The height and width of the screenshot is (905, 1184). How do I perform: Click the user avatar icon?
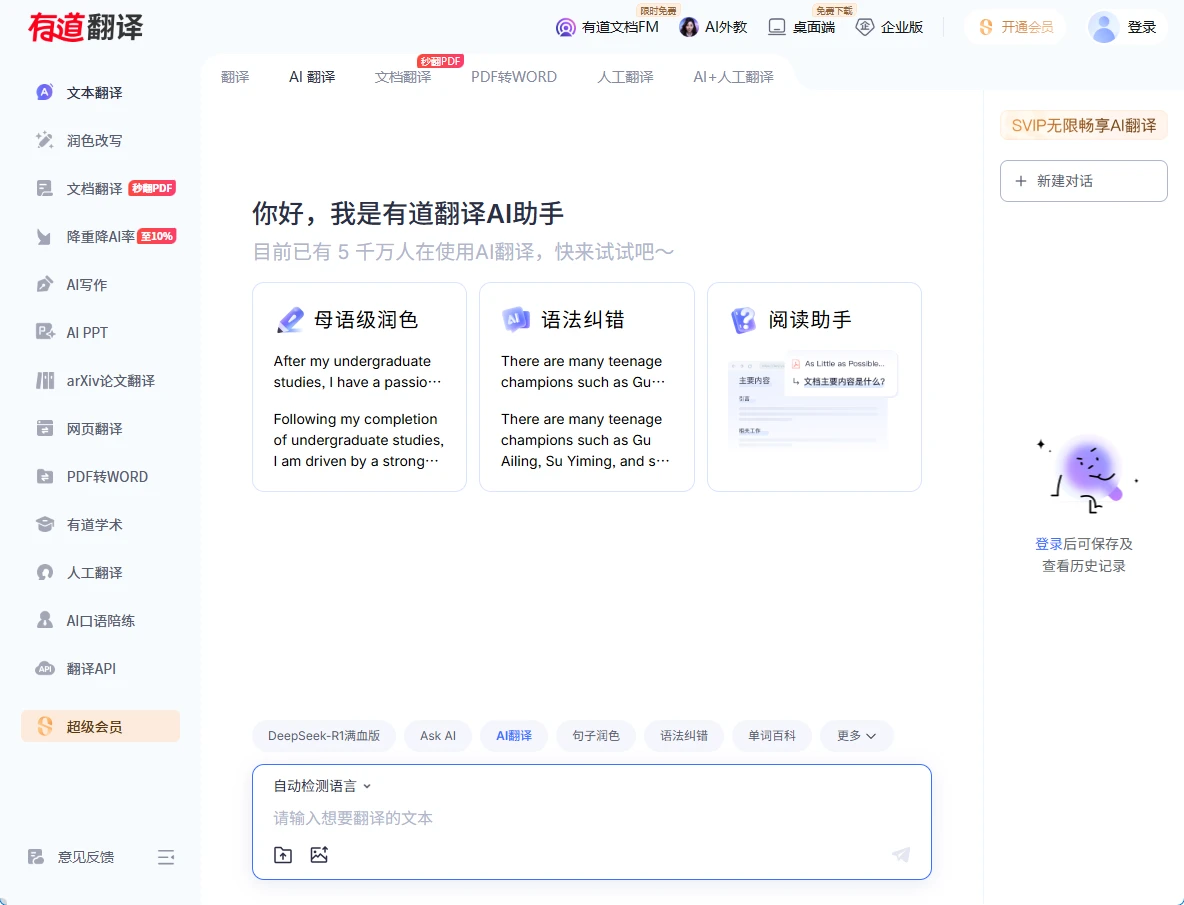point(1104,27)
